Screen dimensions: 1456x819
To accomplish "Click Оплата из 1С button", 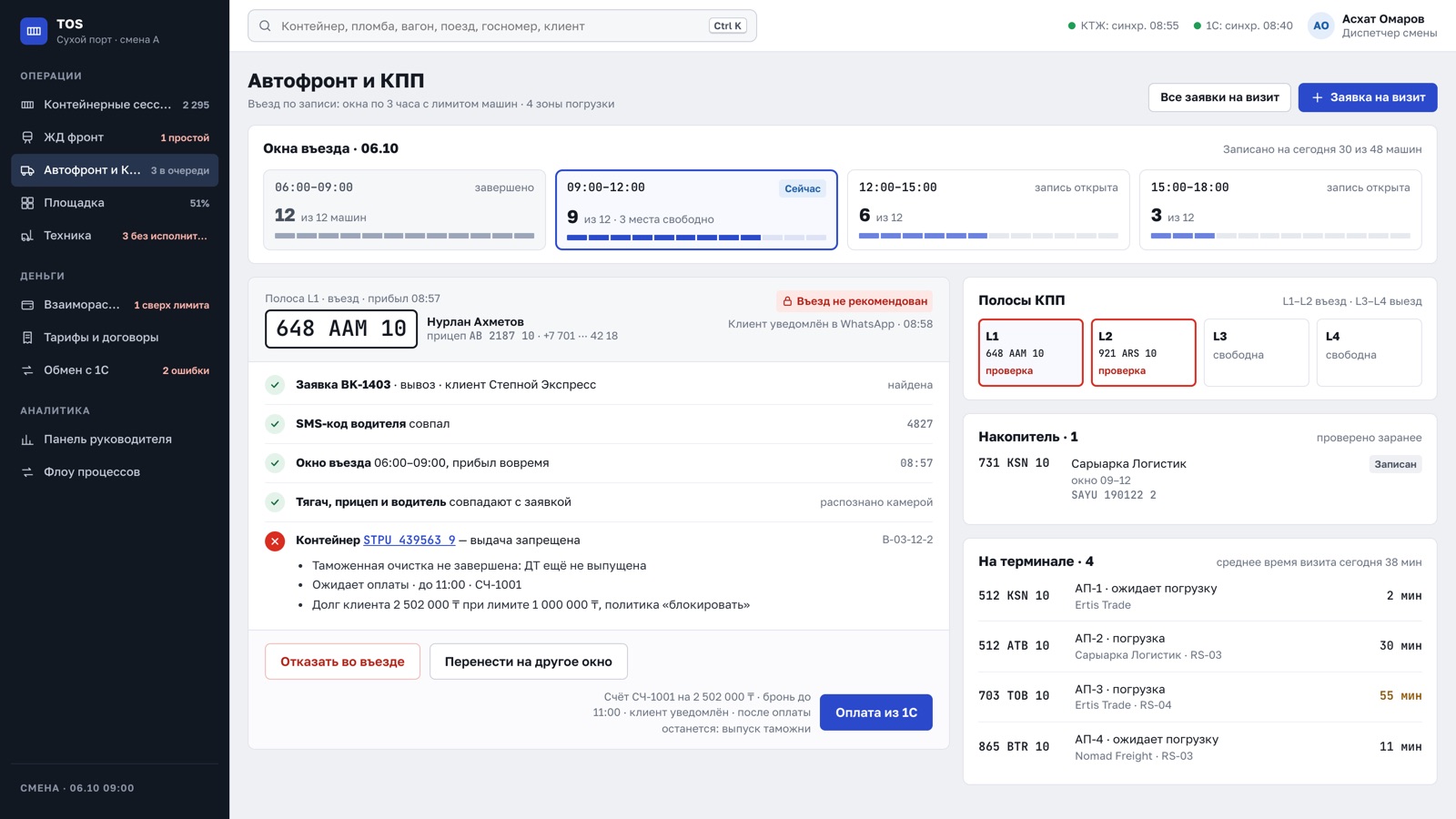I will pyautogui.click(x=876, y=713).
